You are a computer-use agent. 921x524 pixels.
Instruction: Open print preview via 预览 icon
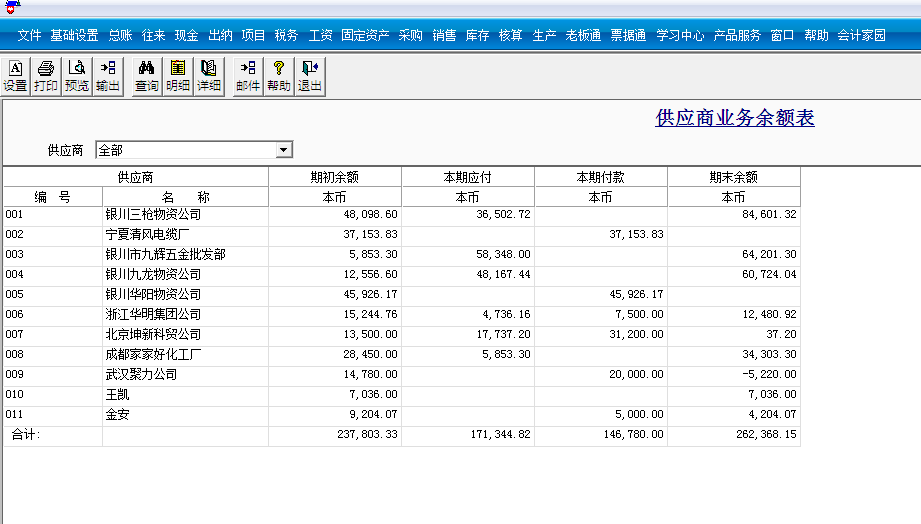click(x=77, y=76)
